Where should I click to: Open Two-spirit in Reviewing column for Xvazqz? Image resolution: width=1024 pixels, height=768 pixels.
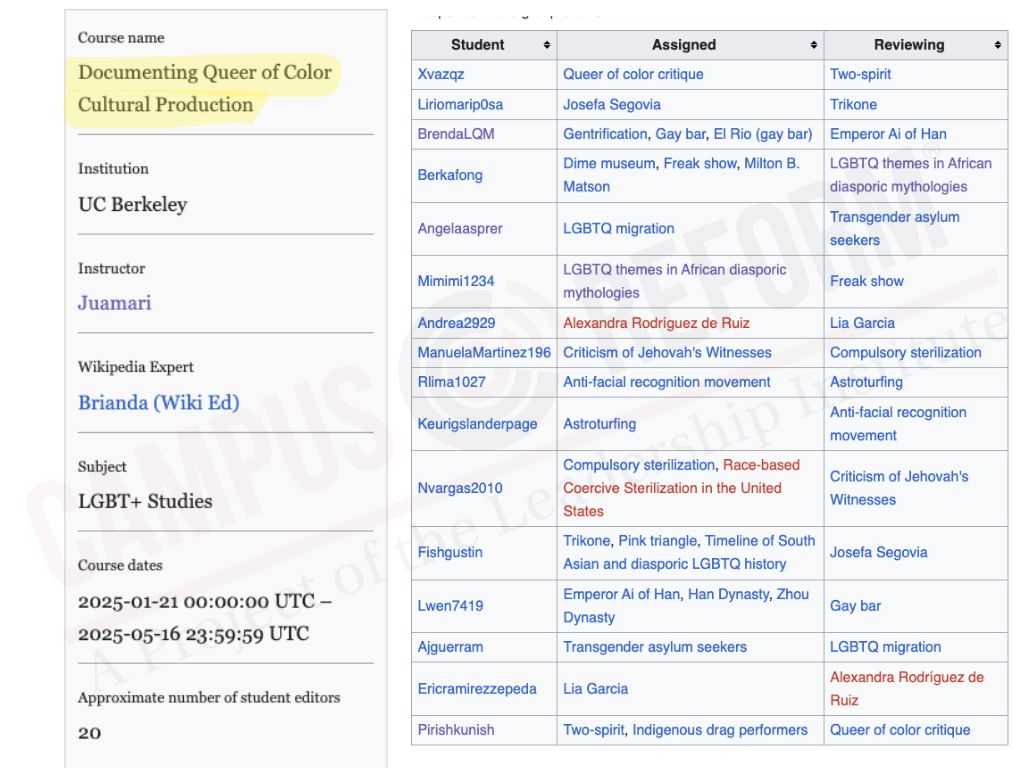click(860, 74)
